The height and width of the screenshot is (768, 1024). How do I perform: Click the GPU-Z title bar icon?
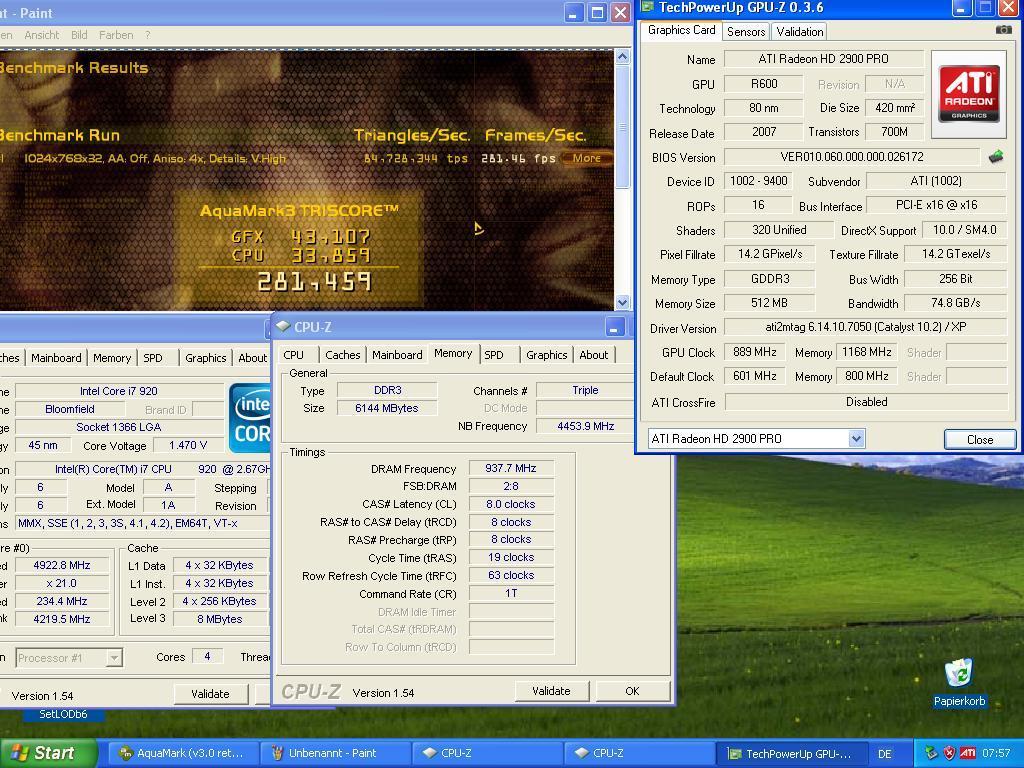click(647, 7)
